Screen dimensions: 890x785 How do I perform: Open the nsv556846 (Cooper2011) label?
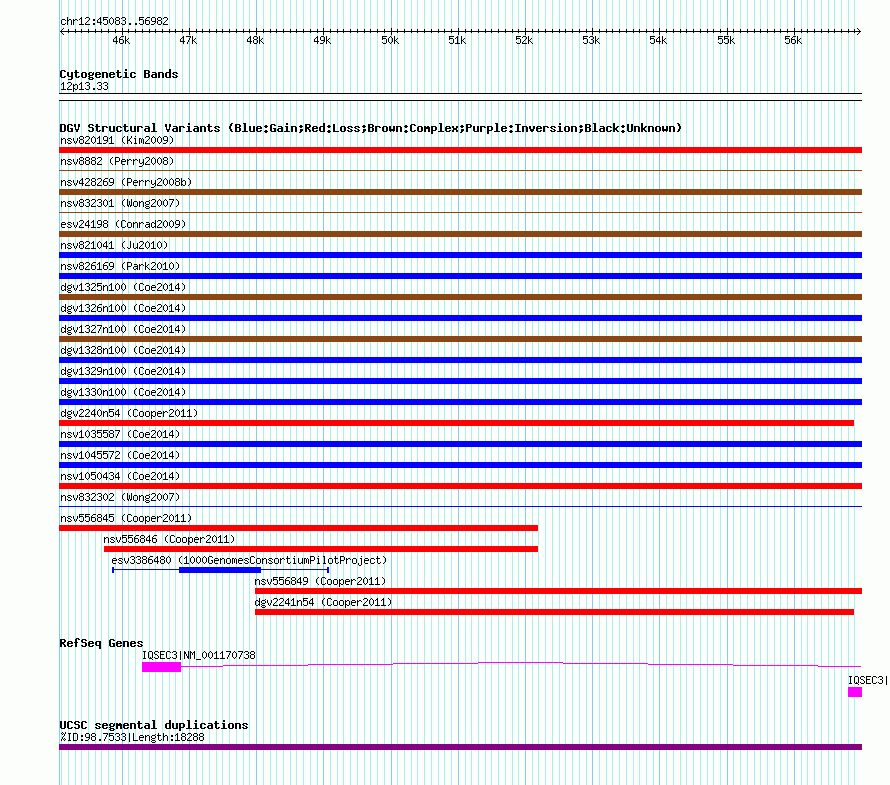[169, 539]
